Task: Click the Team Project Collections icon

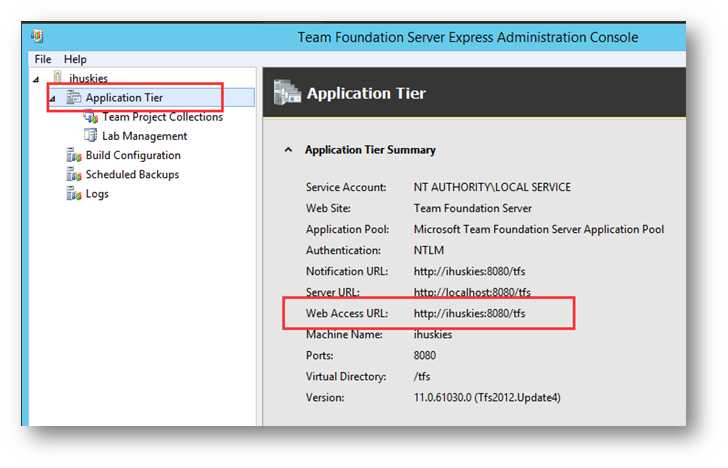Action: click(91, 117)
